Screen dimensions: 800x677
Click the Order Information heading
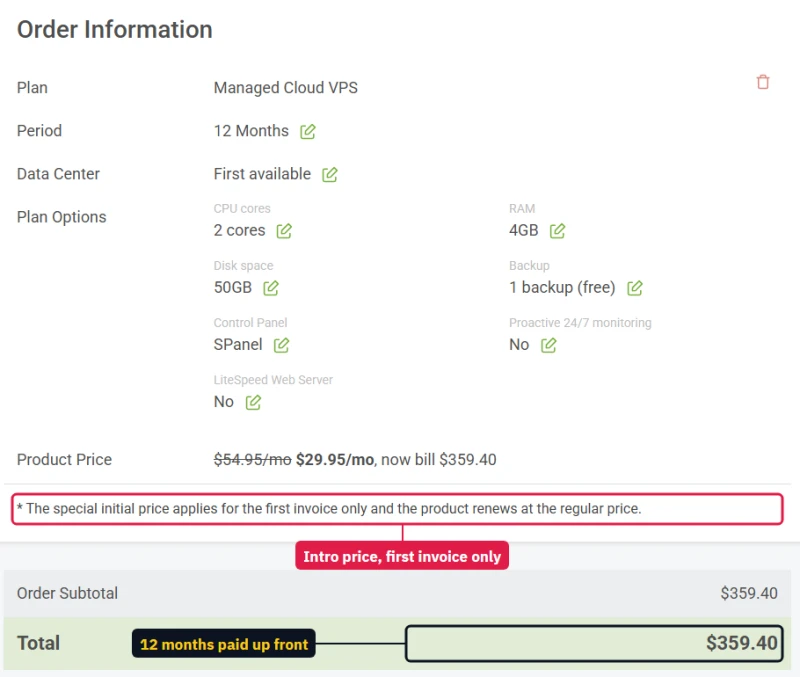pyautogui.click(x=115, y=30)
